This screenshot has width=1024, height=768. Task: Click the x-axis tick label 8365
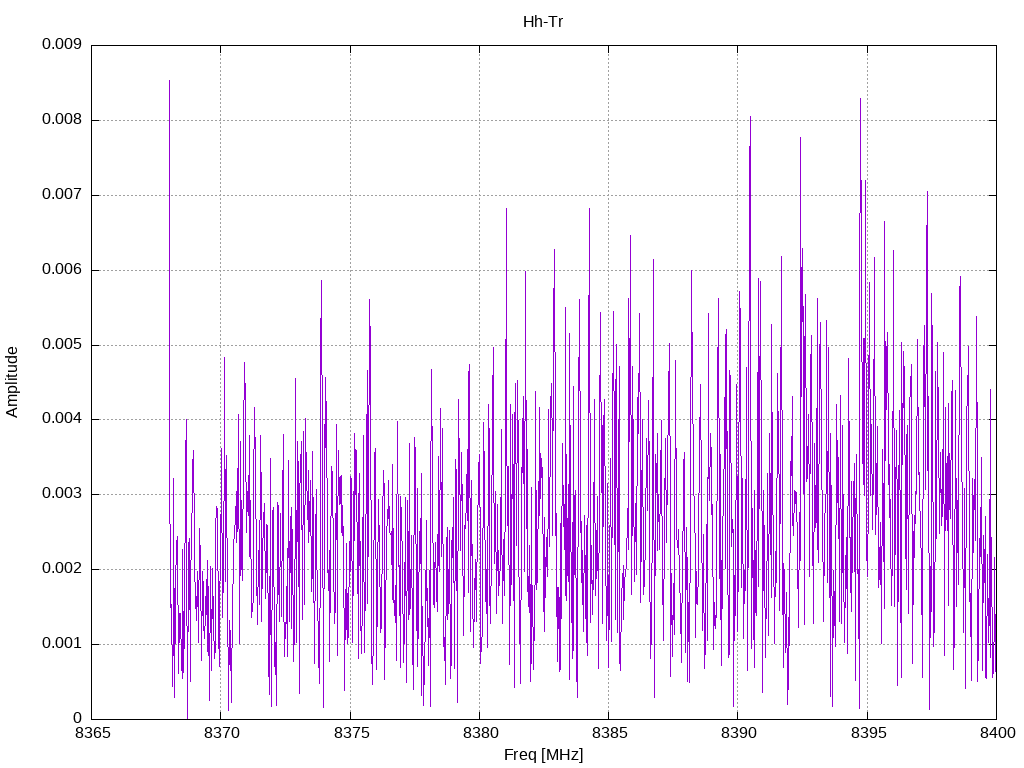[x=93, y=733]
